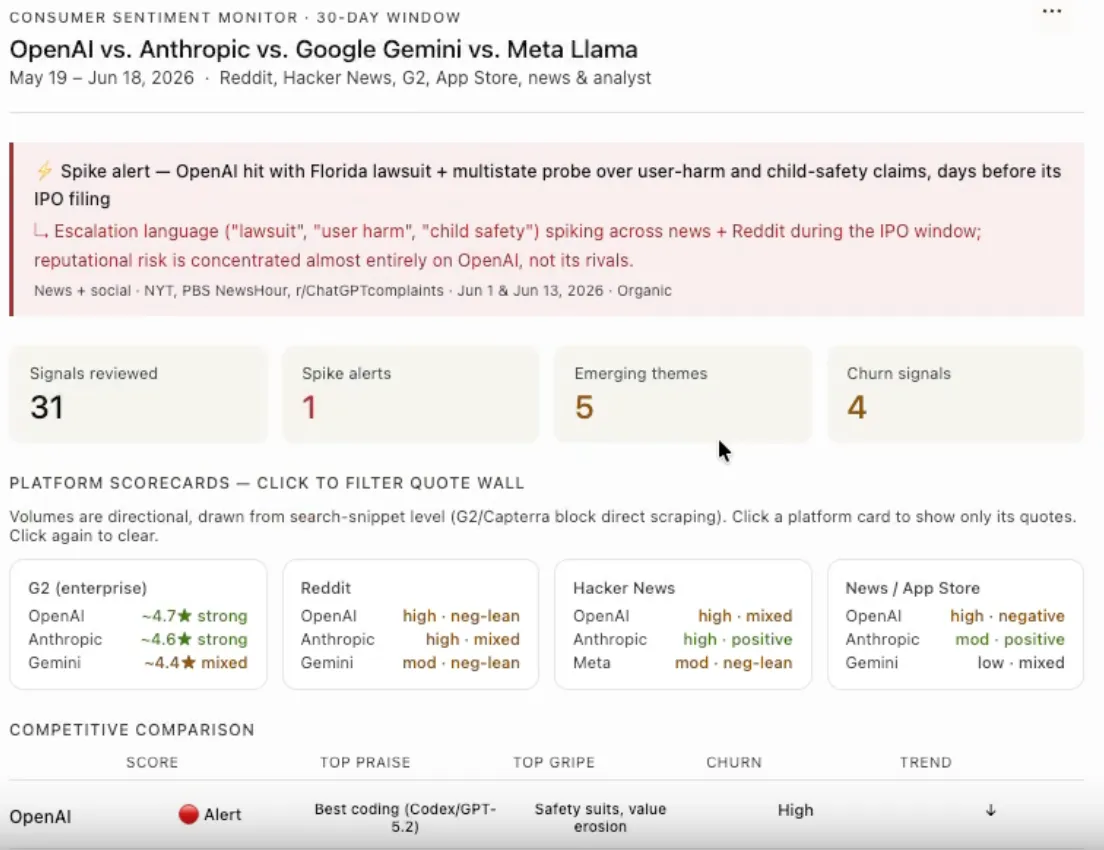The image size is (1104, 850).
Task: Select the News / App Store scorecard
Action: tap(955, 624)
